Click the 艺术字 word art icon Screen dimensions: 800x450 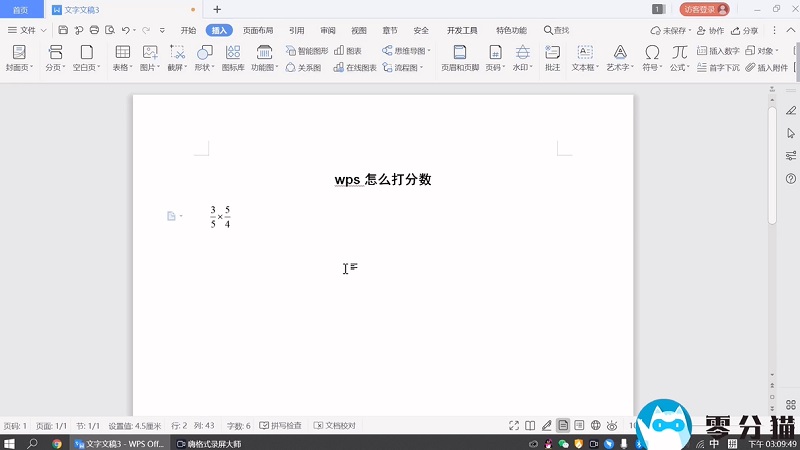[x=620, y=52]
